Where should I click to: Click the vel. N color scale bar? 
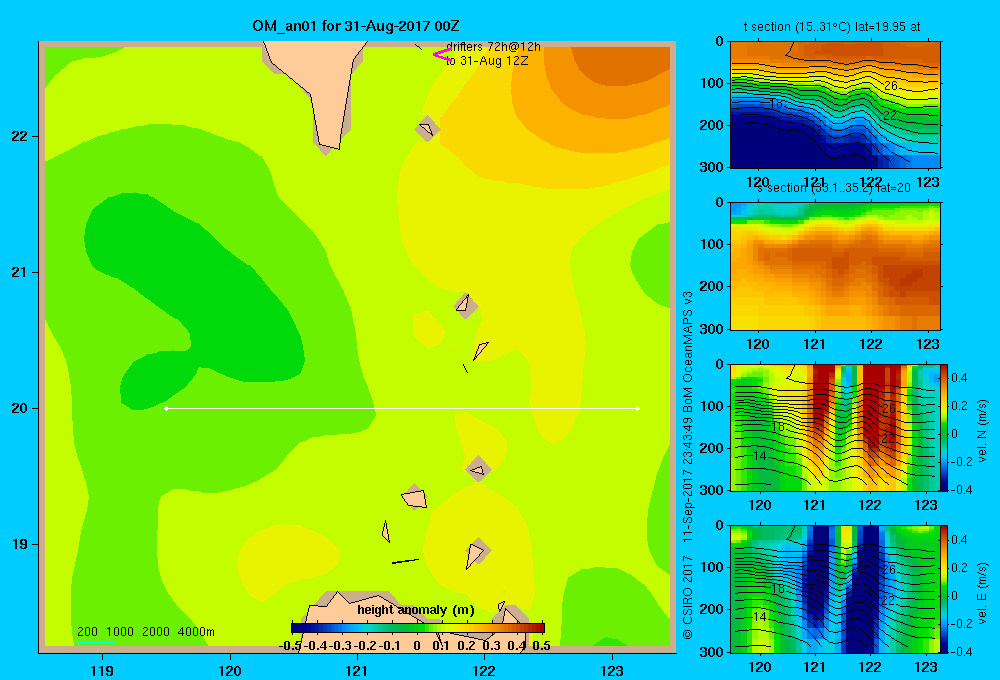pos(945,427)
